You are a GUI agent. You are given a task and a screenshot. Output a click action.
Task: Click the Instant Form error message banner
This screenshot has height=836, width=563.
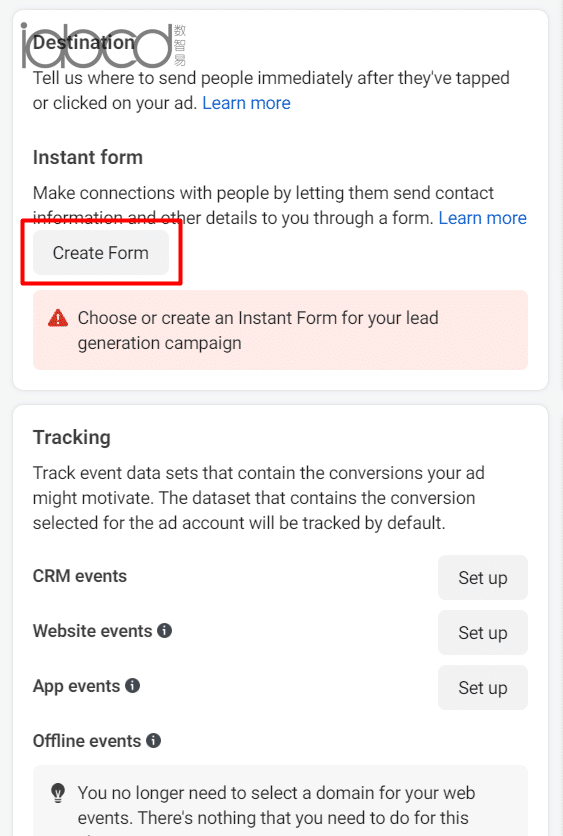tap(280, 330)
